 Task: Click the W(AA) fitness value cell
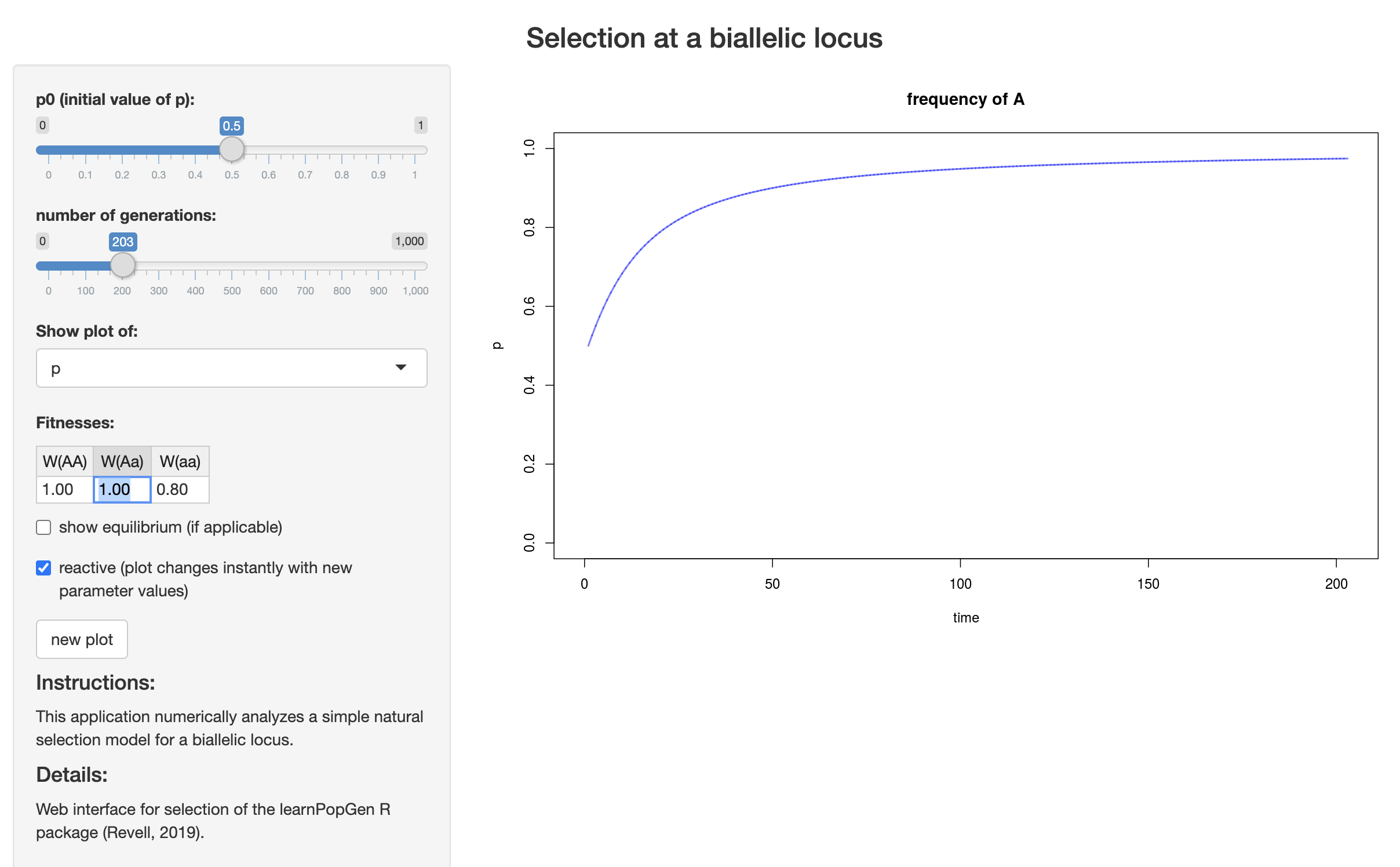click(x=64, y=490)
